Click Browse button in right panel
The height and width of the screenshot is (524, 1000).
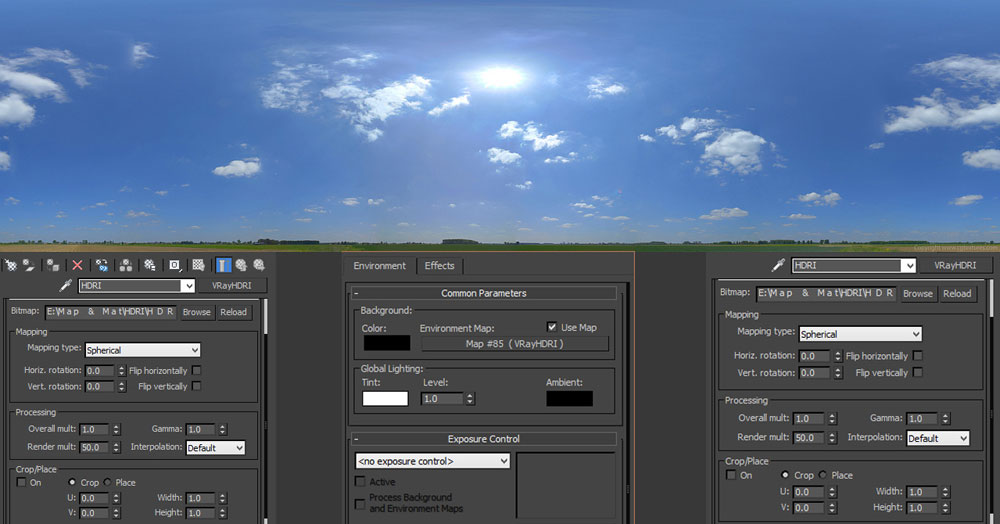[x=917, y=294]
